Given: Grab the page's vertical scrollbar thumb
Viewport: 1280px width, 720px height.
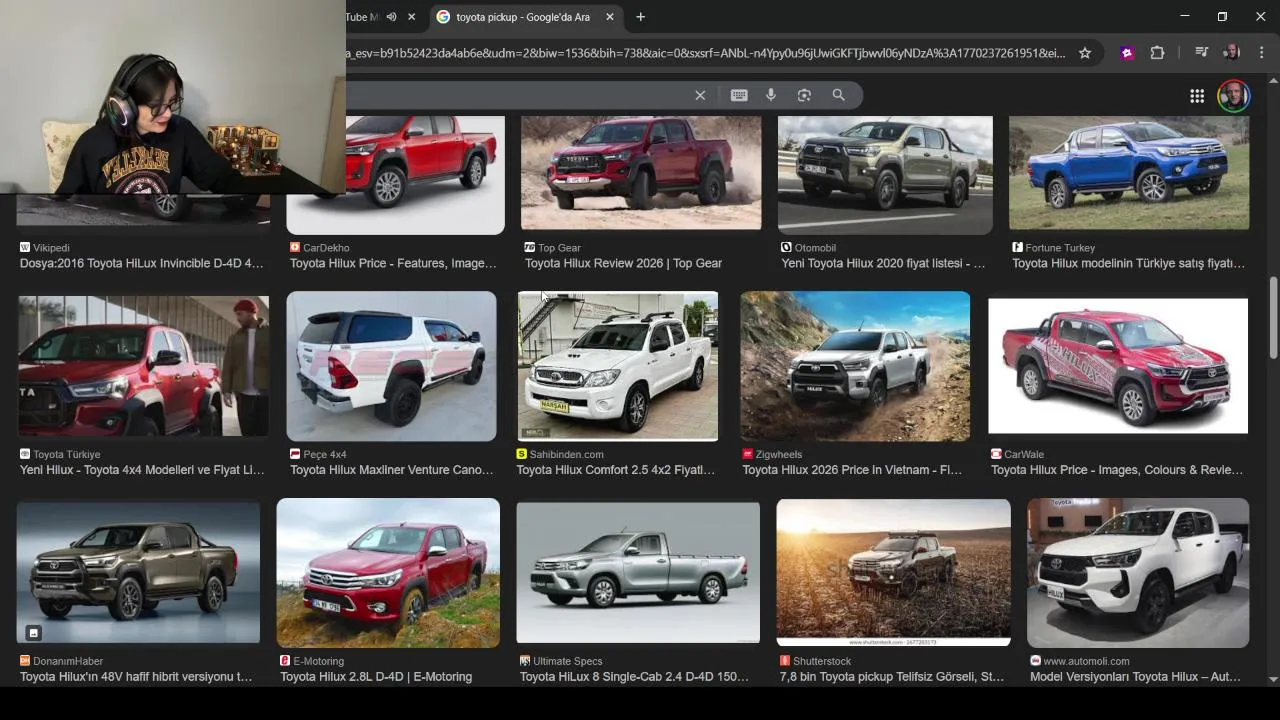Looking at the screenshot, I should click(x=1273, y=317).
